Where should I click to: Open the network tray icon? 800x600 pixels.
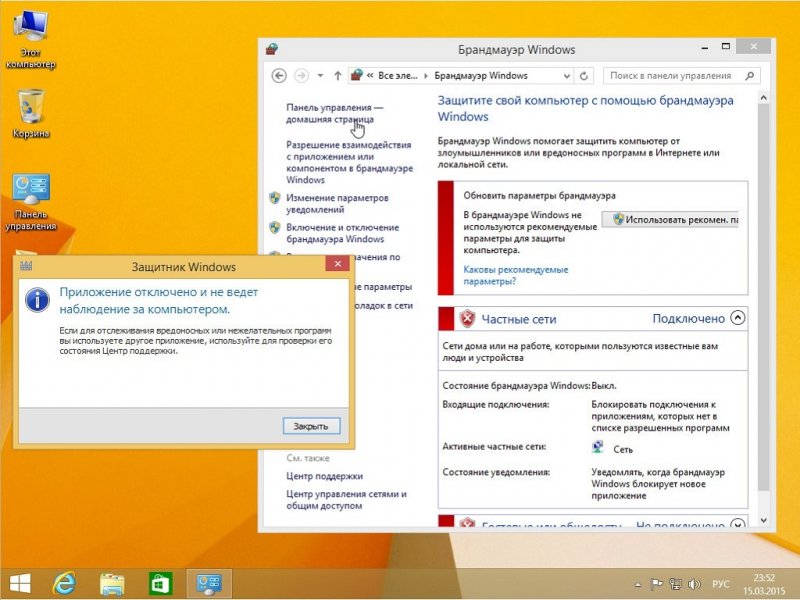pos(676,584)
